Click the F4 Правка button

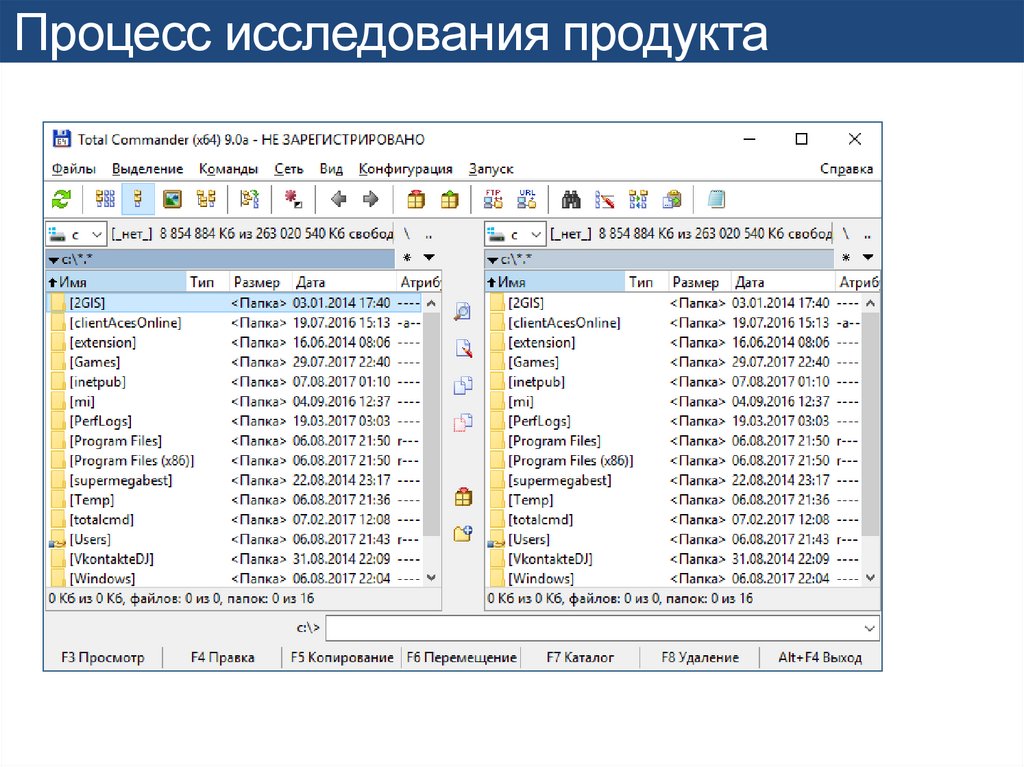[222, 657]
